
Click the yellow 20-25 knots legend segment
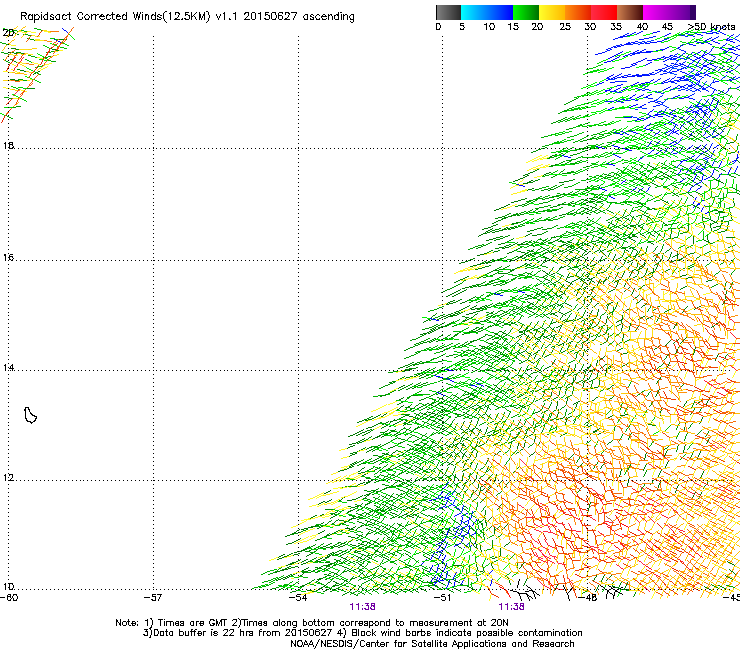click(x=552, y=12)
